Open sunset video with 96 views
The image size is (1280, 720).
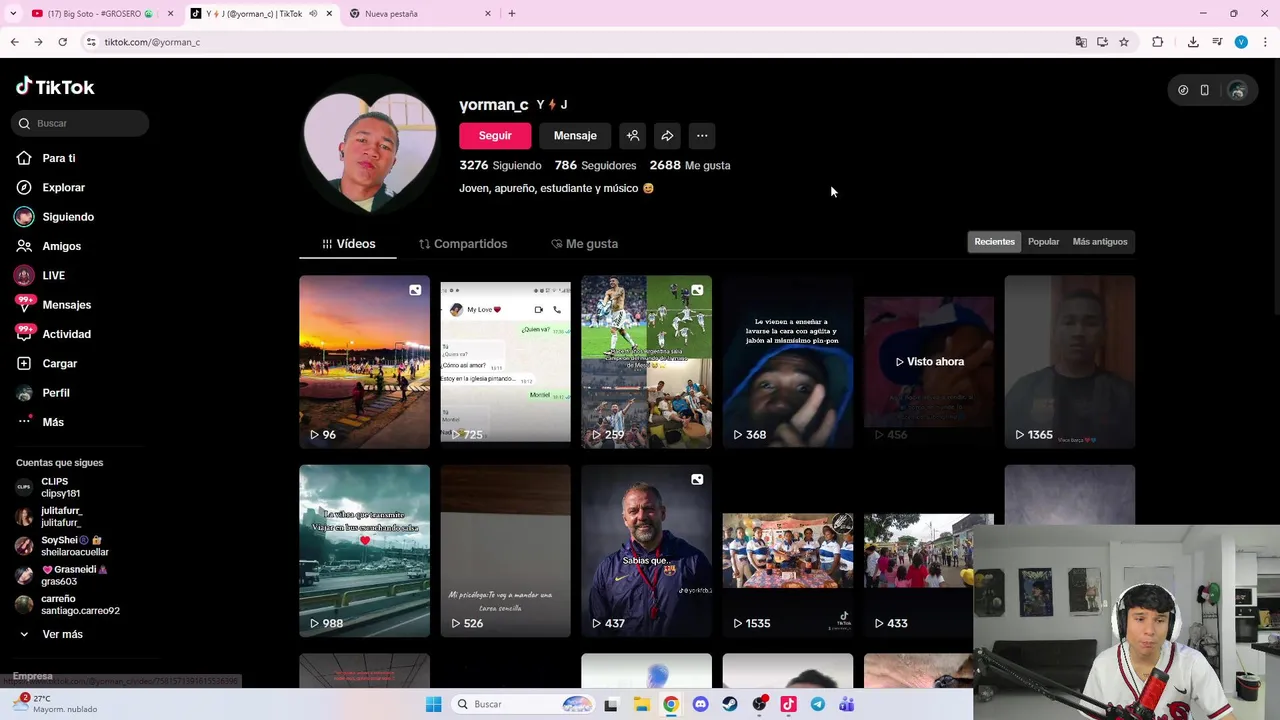pos(364,362)
